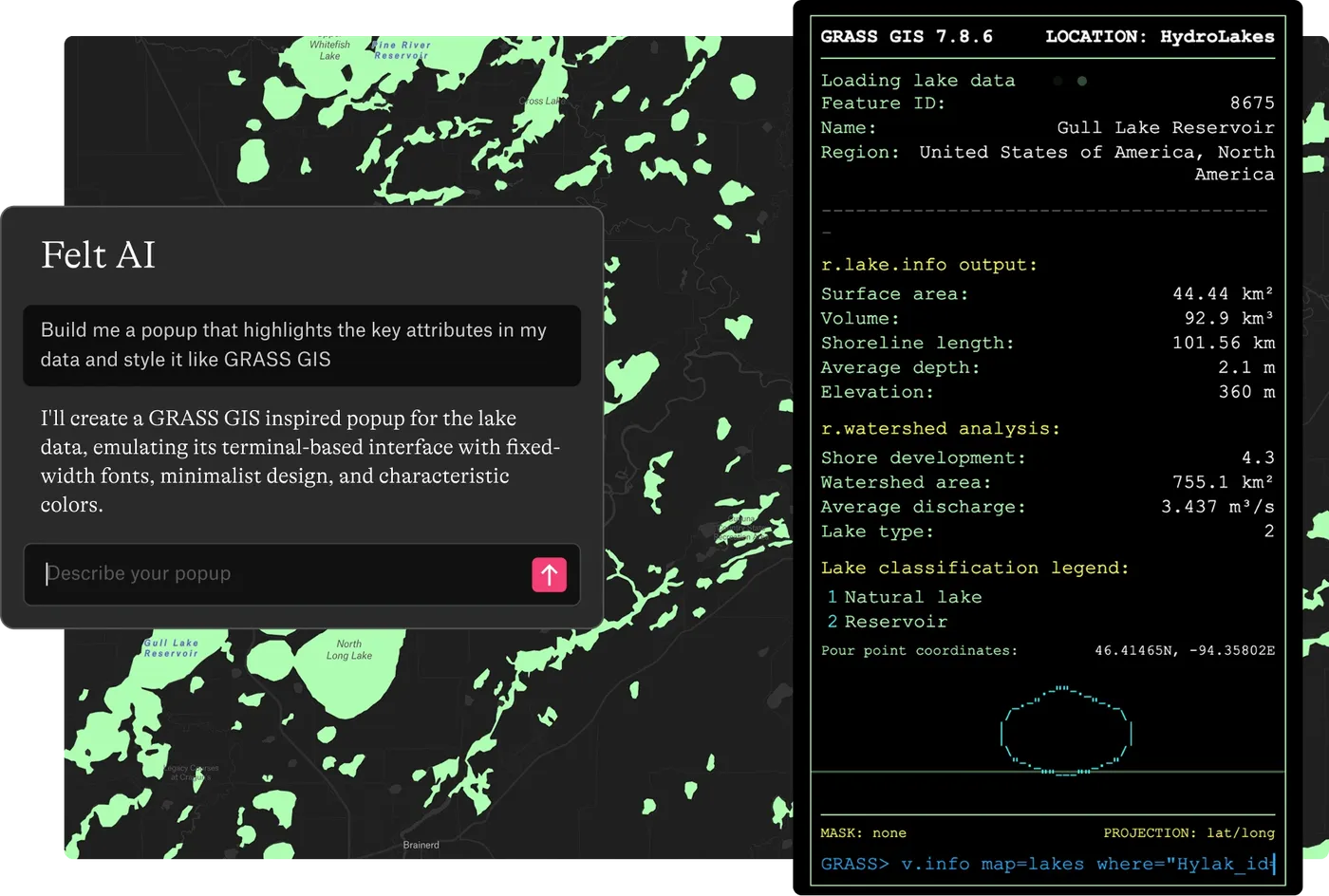Click the Average depth value 2.1 m
This screenshot has height=896, width=1329.
tap(1246, 367)
